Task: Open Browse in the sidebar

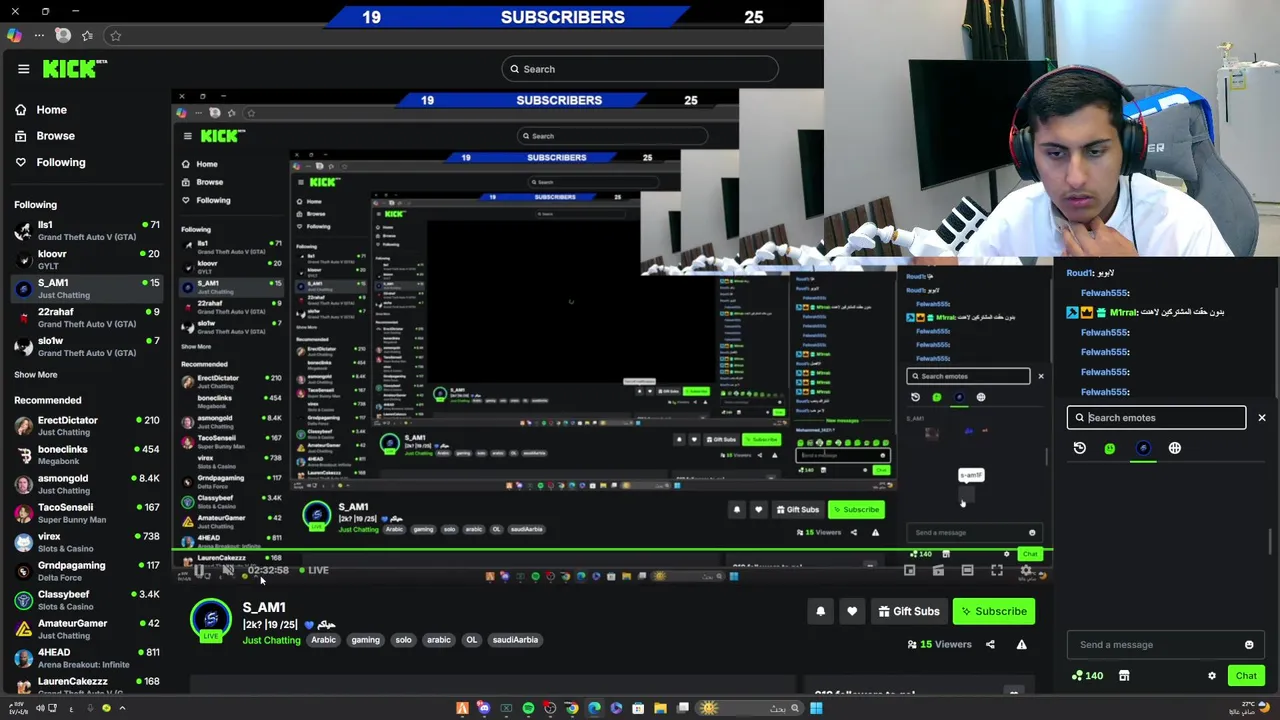Action: tap(45, 136)
